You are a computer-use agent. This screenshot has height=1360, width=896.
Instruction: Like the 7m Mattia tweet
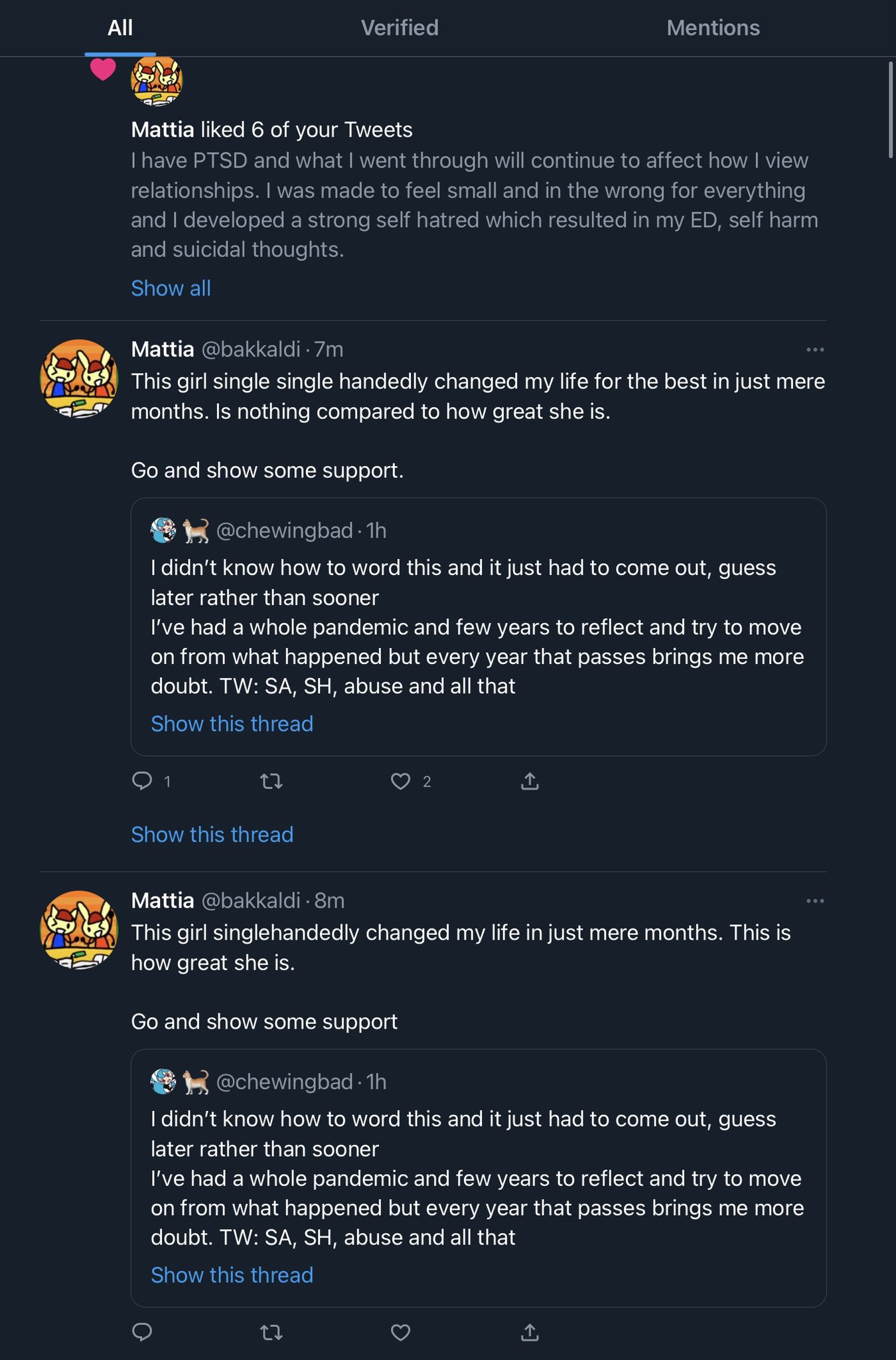(x=400, y=781)
